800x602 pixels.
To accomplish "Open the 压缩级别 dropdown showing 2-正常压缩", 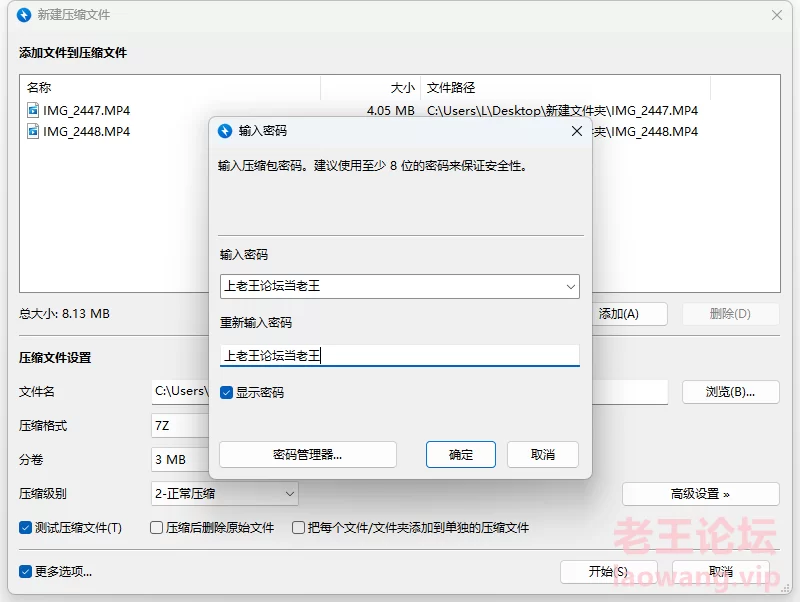I will pos(225,494).
